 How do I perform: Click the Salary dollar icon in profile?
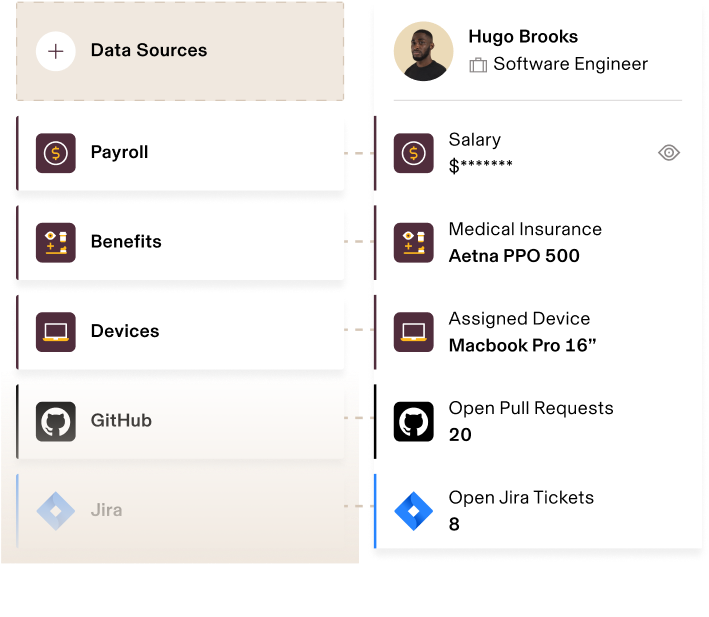pyautogui.click(x=413, y=153)
